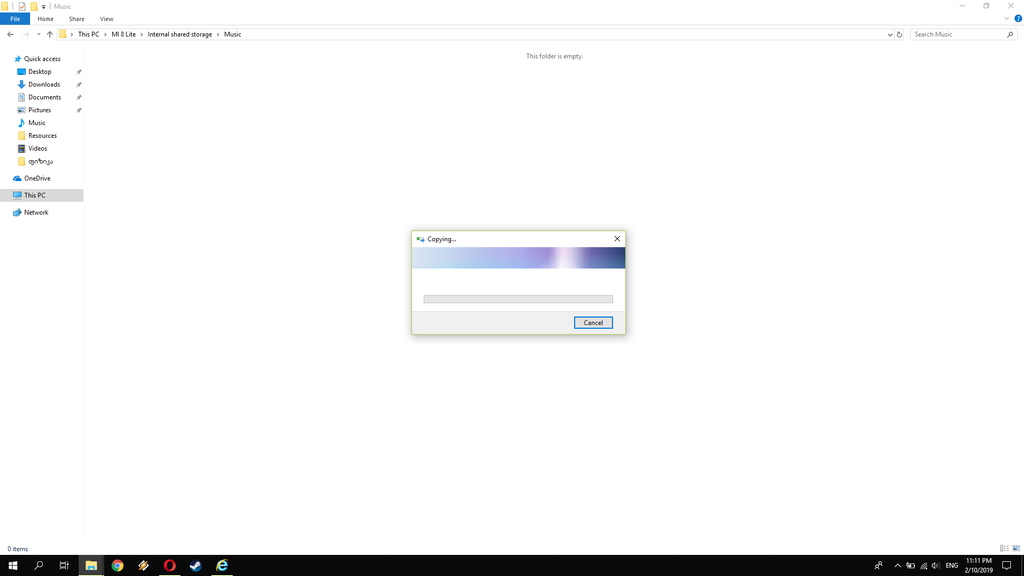Open taskbar search
1024x576 pixels.
(39, 566)
